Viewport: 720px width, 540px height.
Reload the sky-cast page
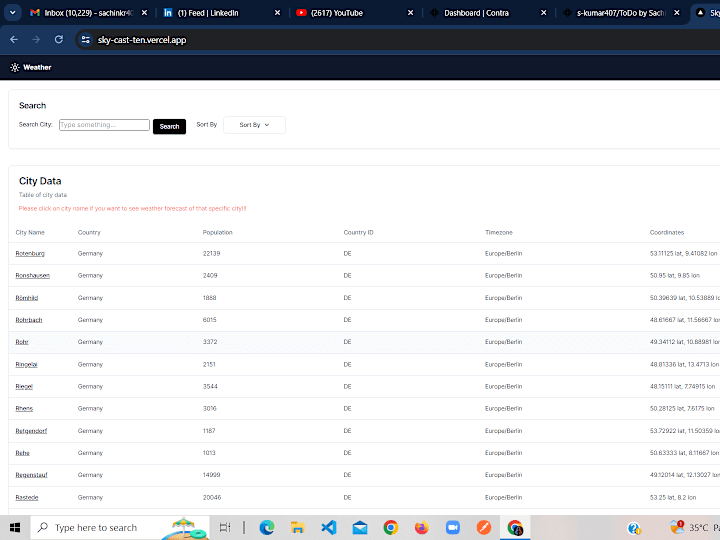tap(59, 40)
